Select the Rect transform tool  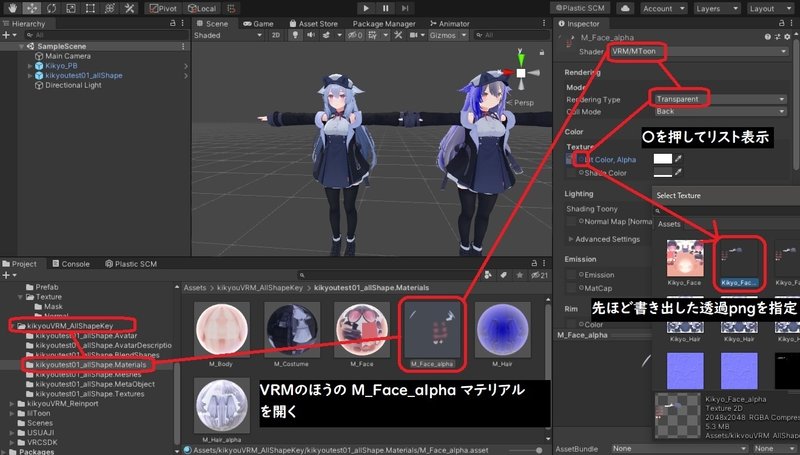(x=90, y=8)
